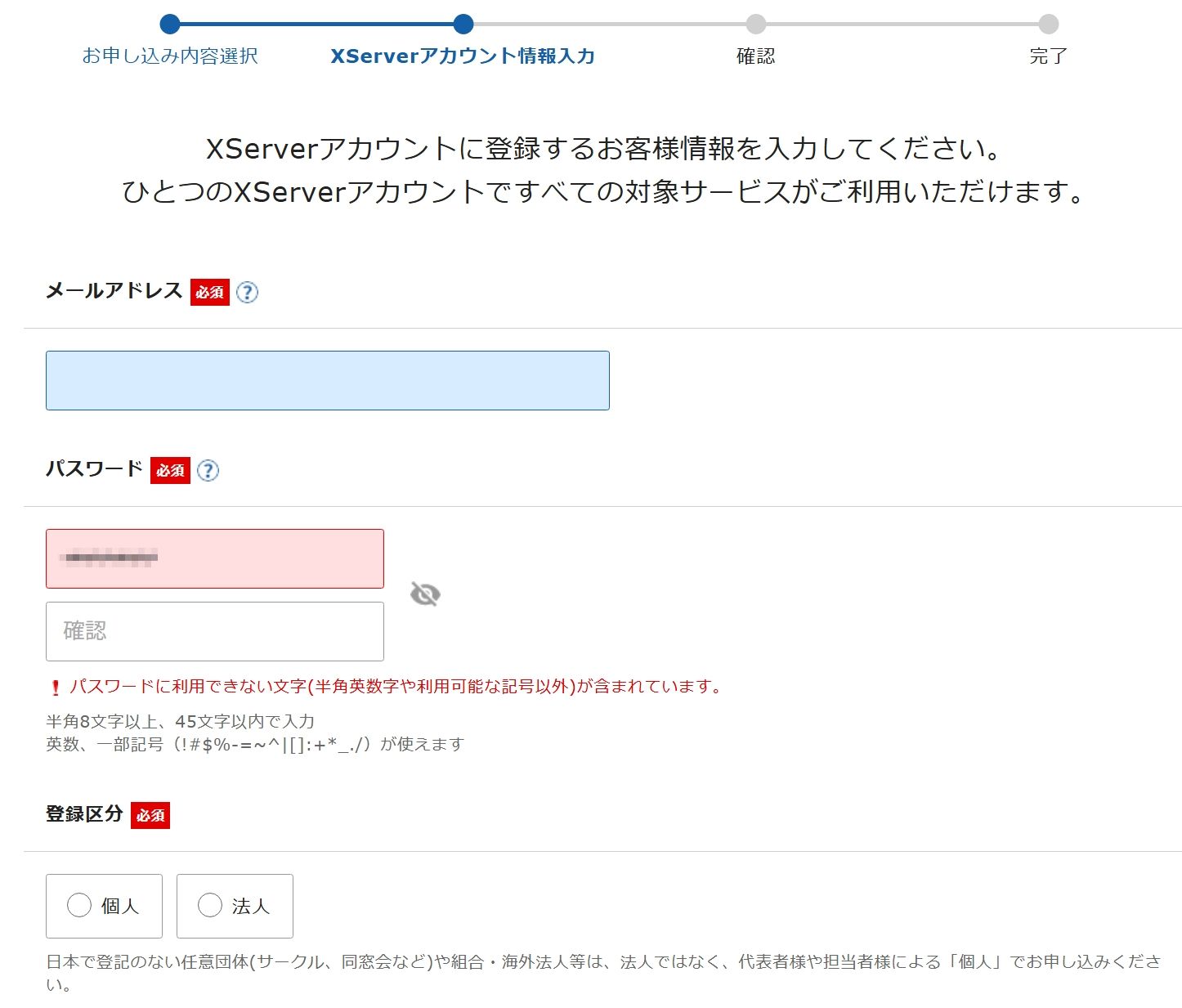Screen dimensions: 1182x1008
Task: Select the 完了 step label
Action: pos(1049,56)
